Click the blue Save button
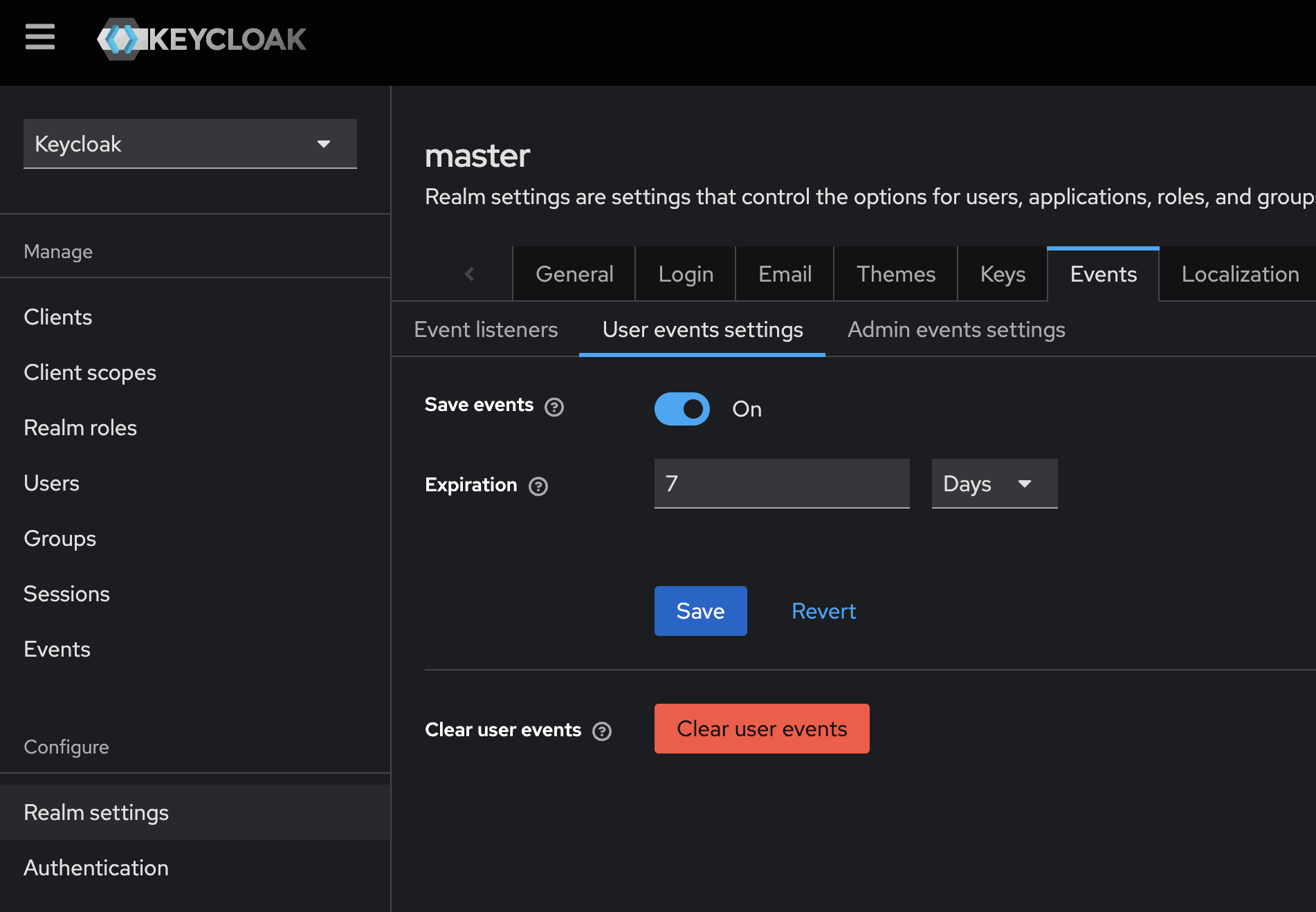Screen dimensions: 1316x912 coord(700,611)
